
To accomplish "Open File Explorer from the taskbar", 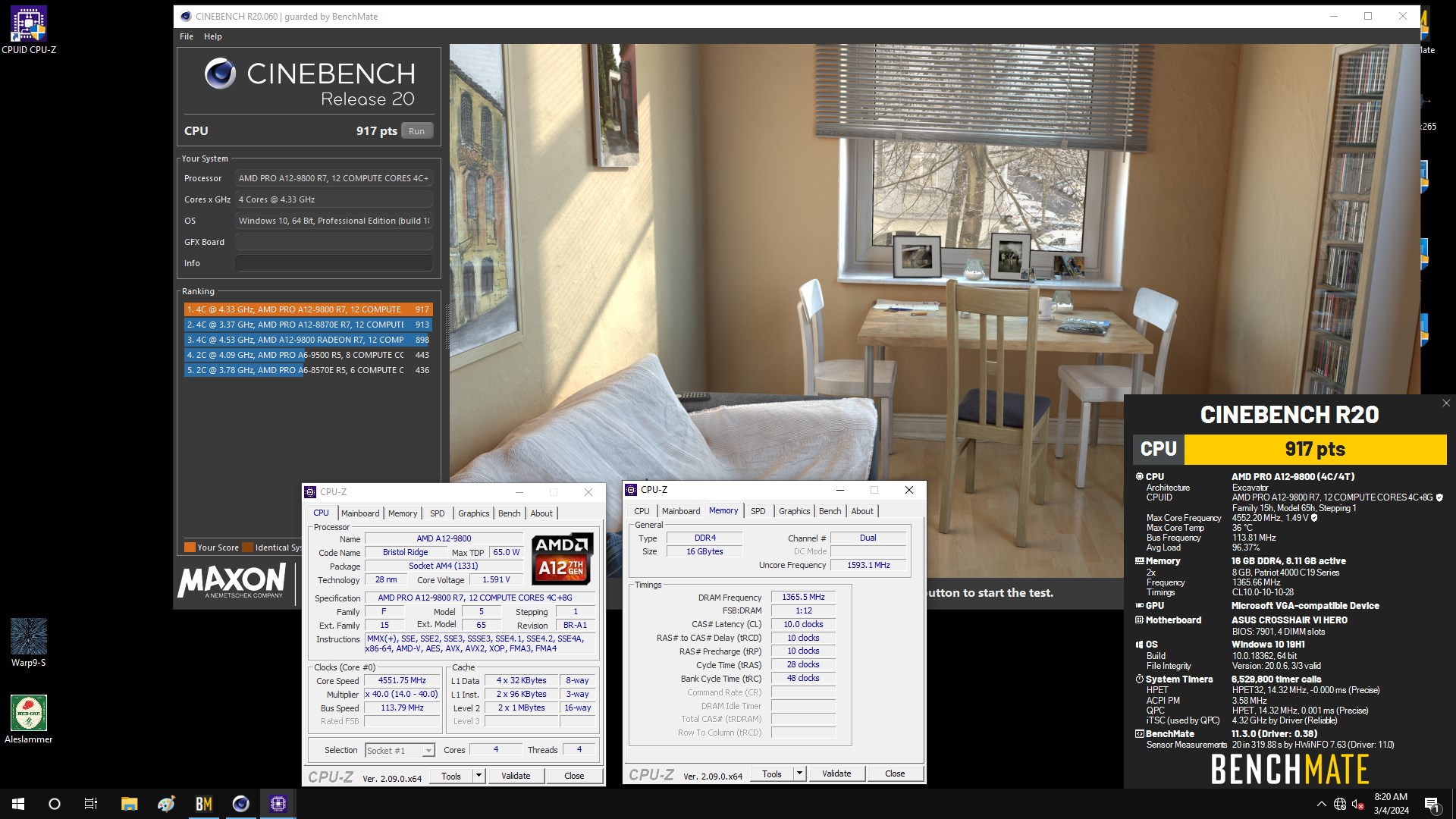I will [129, 804].
